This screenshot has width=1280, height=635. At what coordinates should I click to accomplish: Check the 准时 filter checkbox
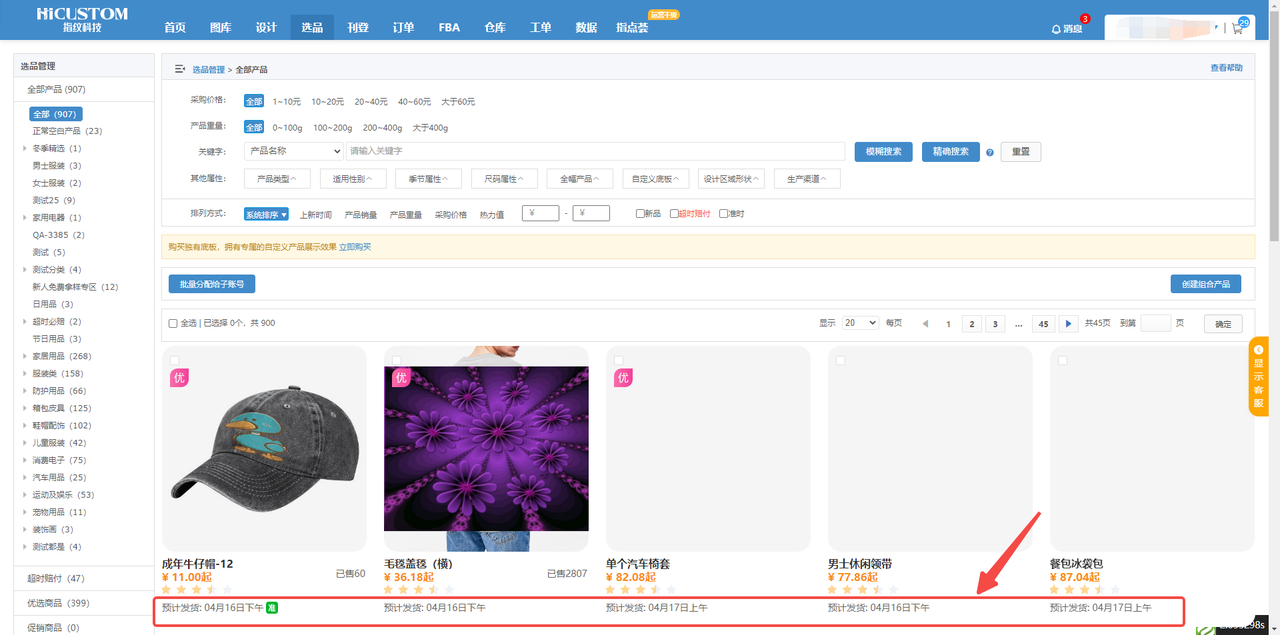(x=724, y=214)
